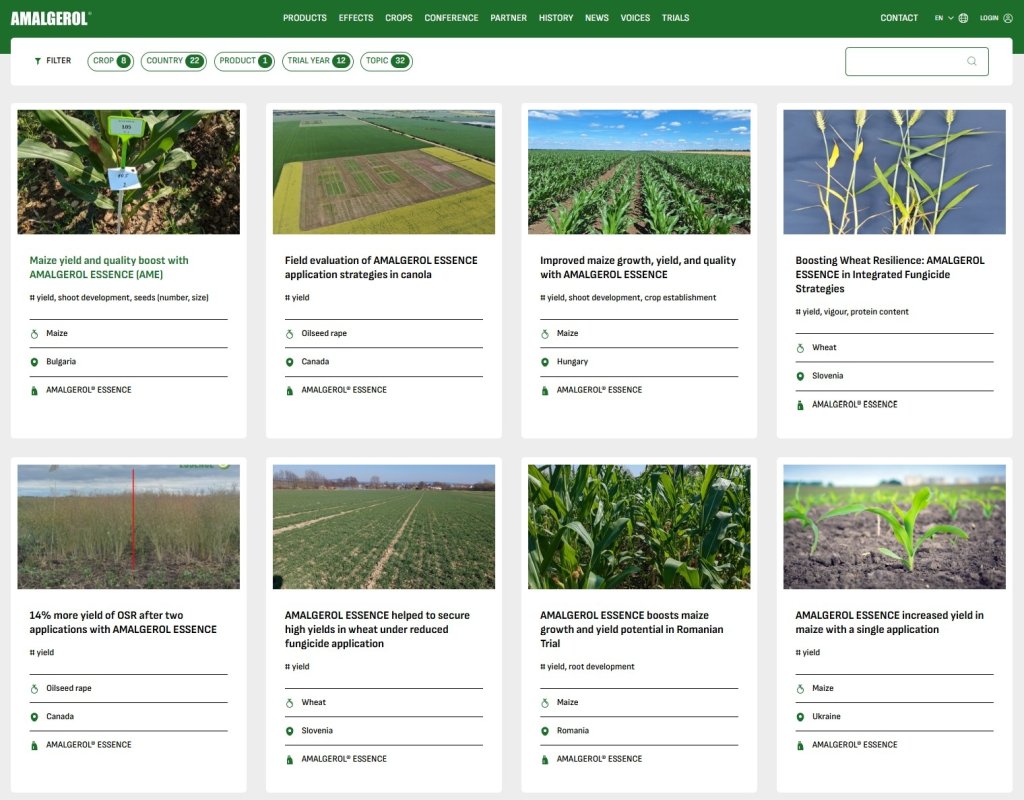Focus the search input field
Viewport: 1024px width, 800px height.
[905, 61]
